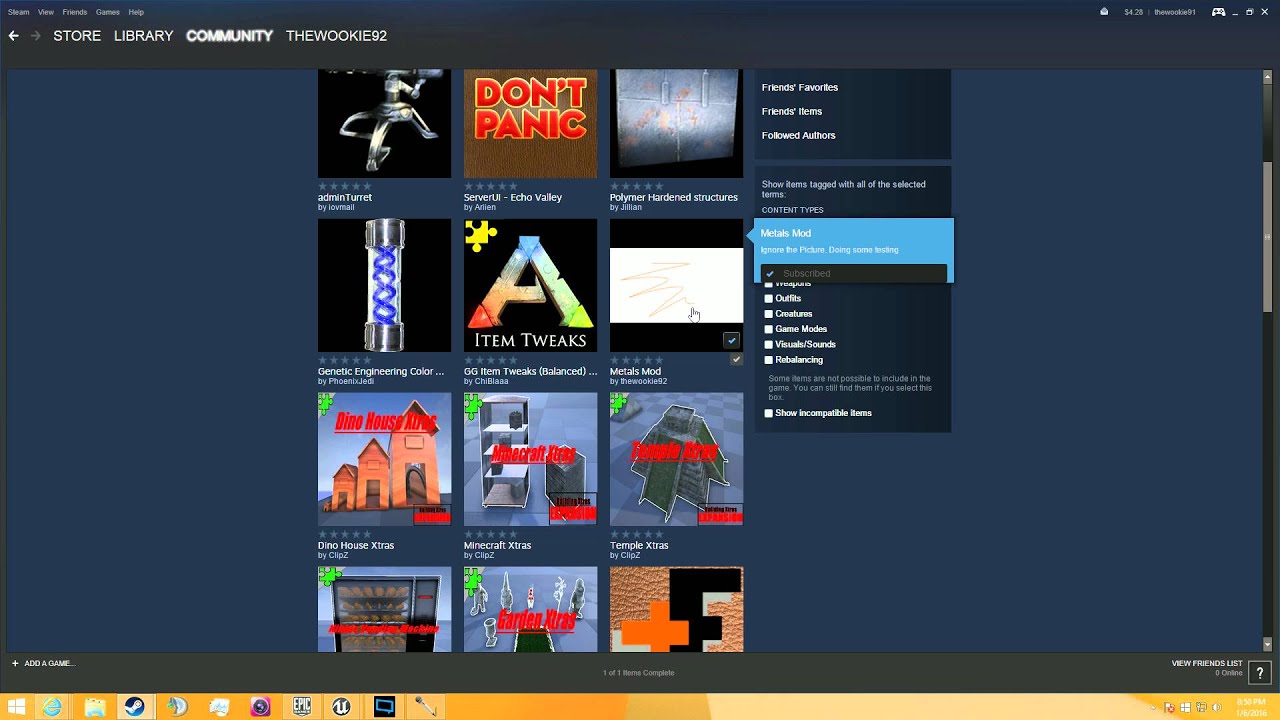This screenshot has width=1280, height=720.
Task: Click the download status '1 of 1 Items Complete'
Action: point(638,673)
